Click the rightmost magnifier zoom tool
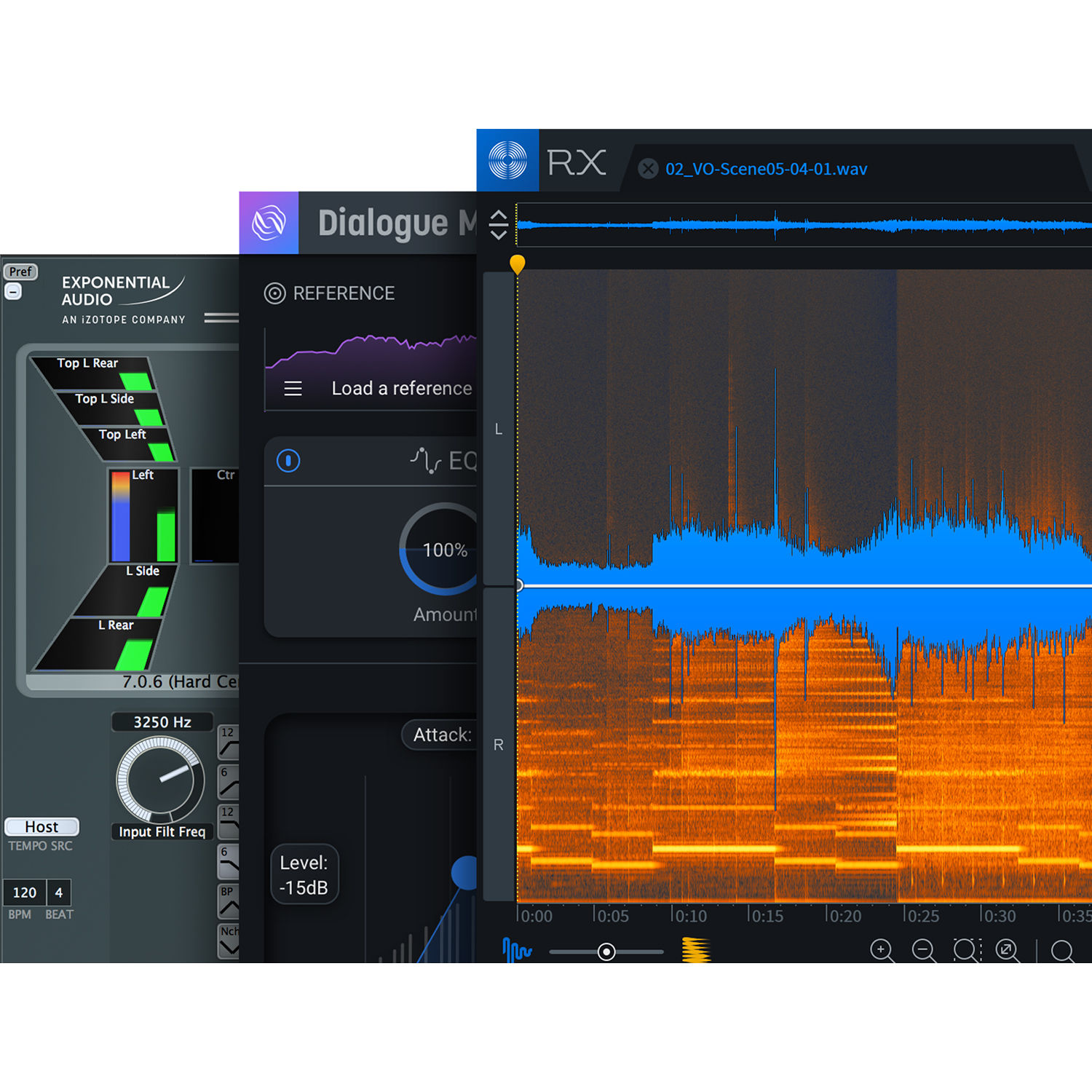This screenshot has width=1092, height=1092. (1063, 951)
